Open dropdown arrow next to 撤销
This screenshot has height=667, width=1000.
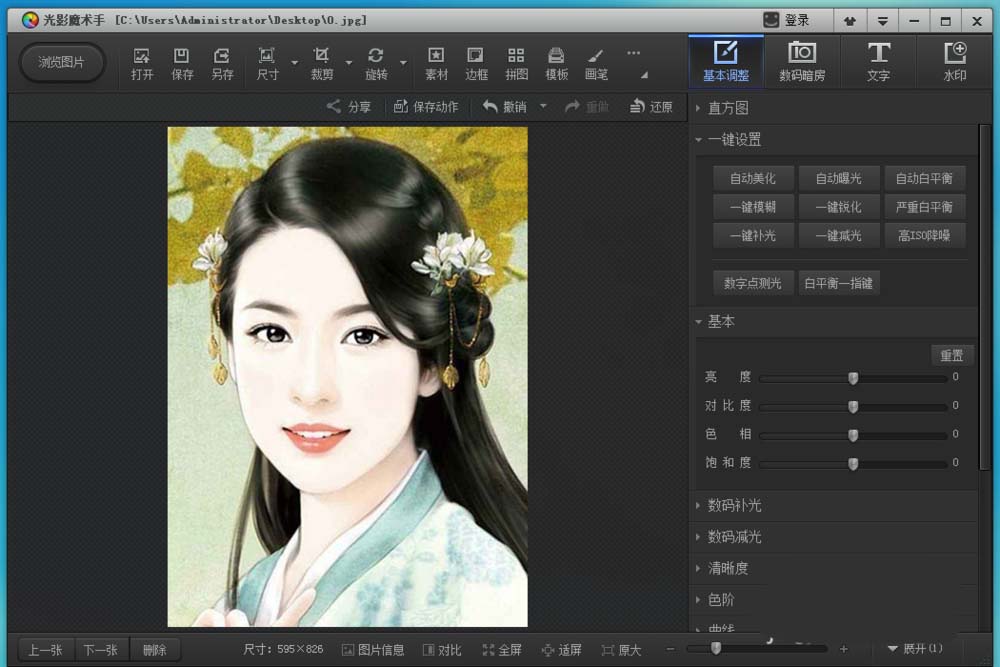[543, 106]
